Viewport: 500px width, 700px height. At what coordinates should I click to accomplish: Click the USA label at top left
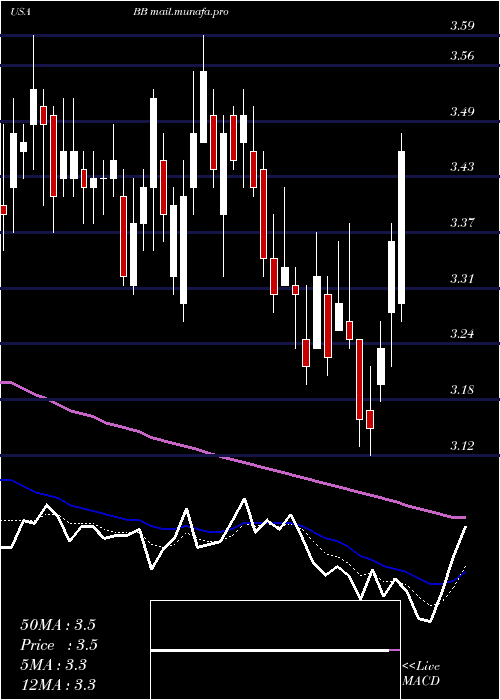click(x=20, y=12)
